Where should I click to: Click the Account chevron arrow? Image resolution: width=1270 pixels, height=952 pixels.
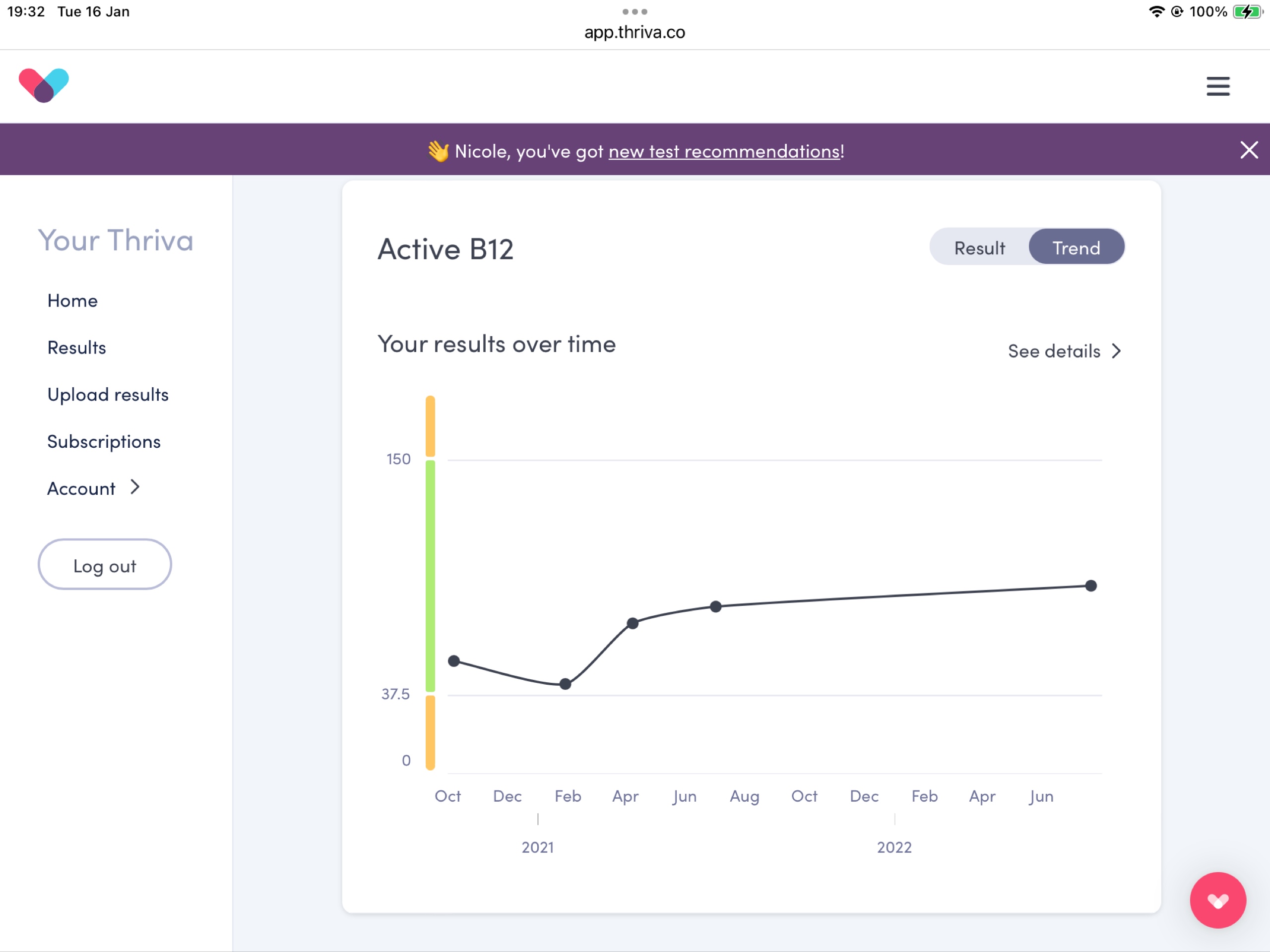[x=135, y=487]
